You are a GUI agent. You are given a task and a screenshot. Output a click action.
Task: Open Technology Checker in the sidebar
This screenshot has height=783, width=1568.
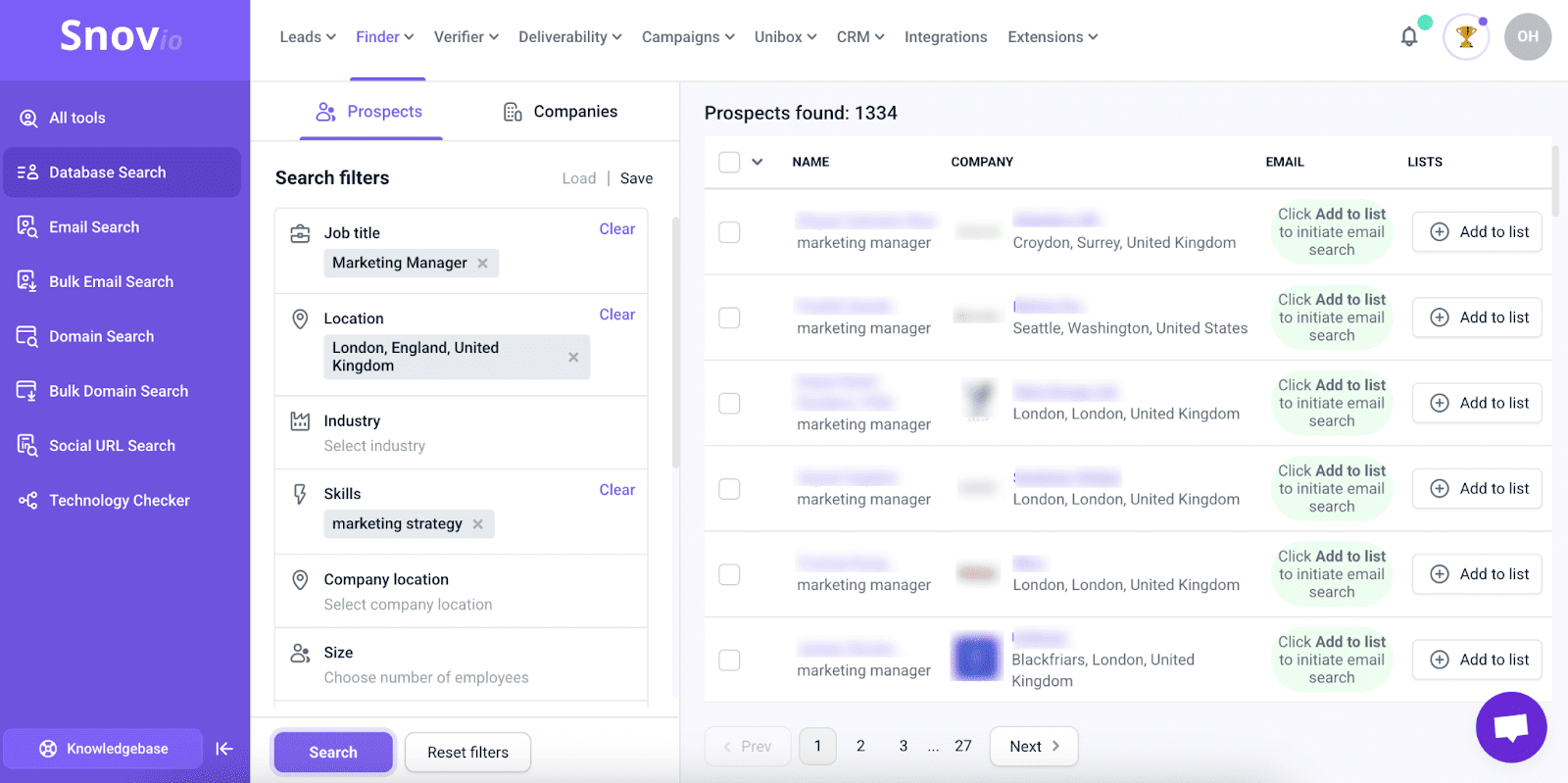pos(119,501)
